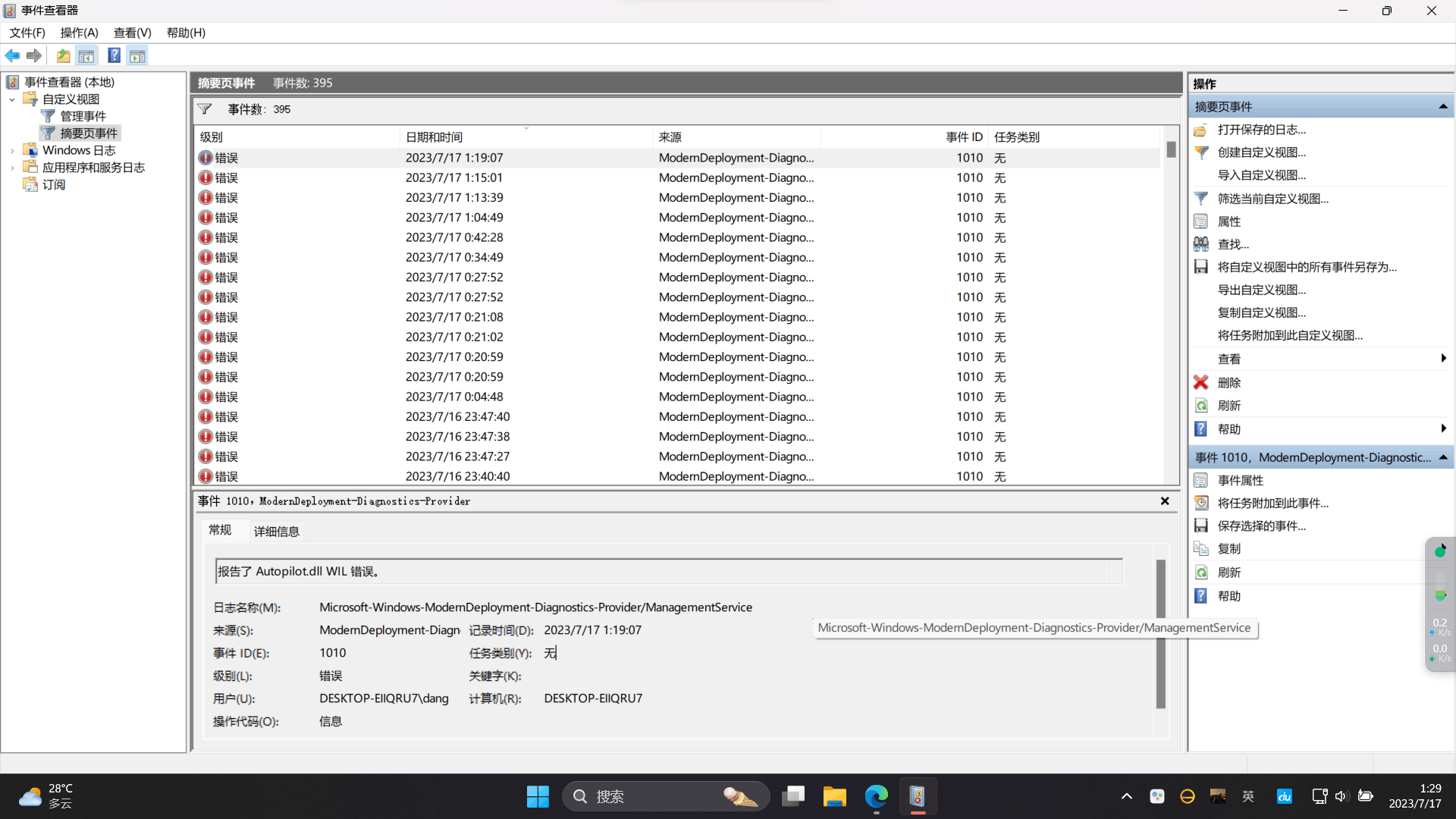Close the event preview pane
1456x819 pixels.
click(x=1165, y=501)
